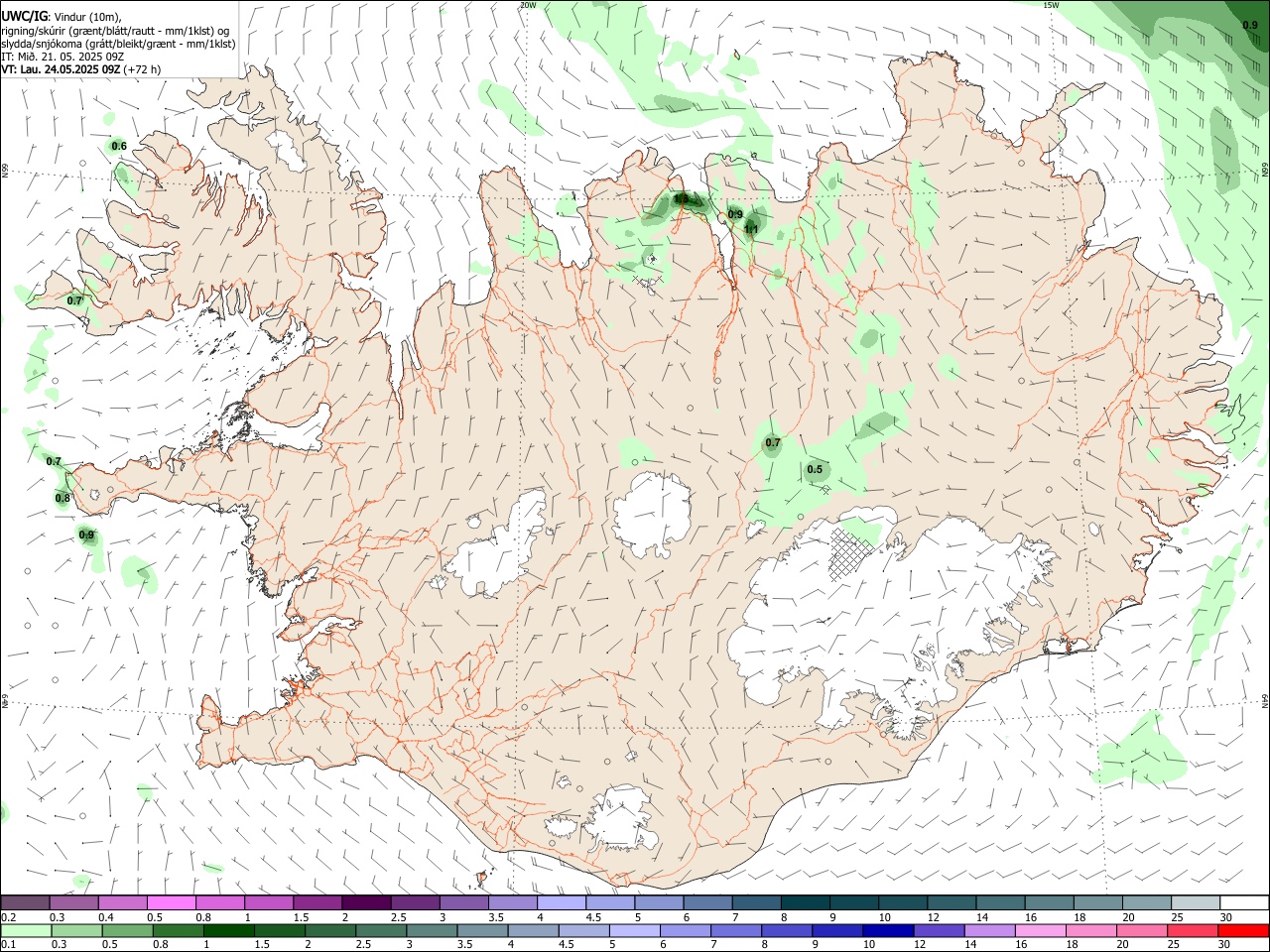
Task: Click snow-scale grey-green swatch between 16 and 18
Action: tap(1049, 902)
